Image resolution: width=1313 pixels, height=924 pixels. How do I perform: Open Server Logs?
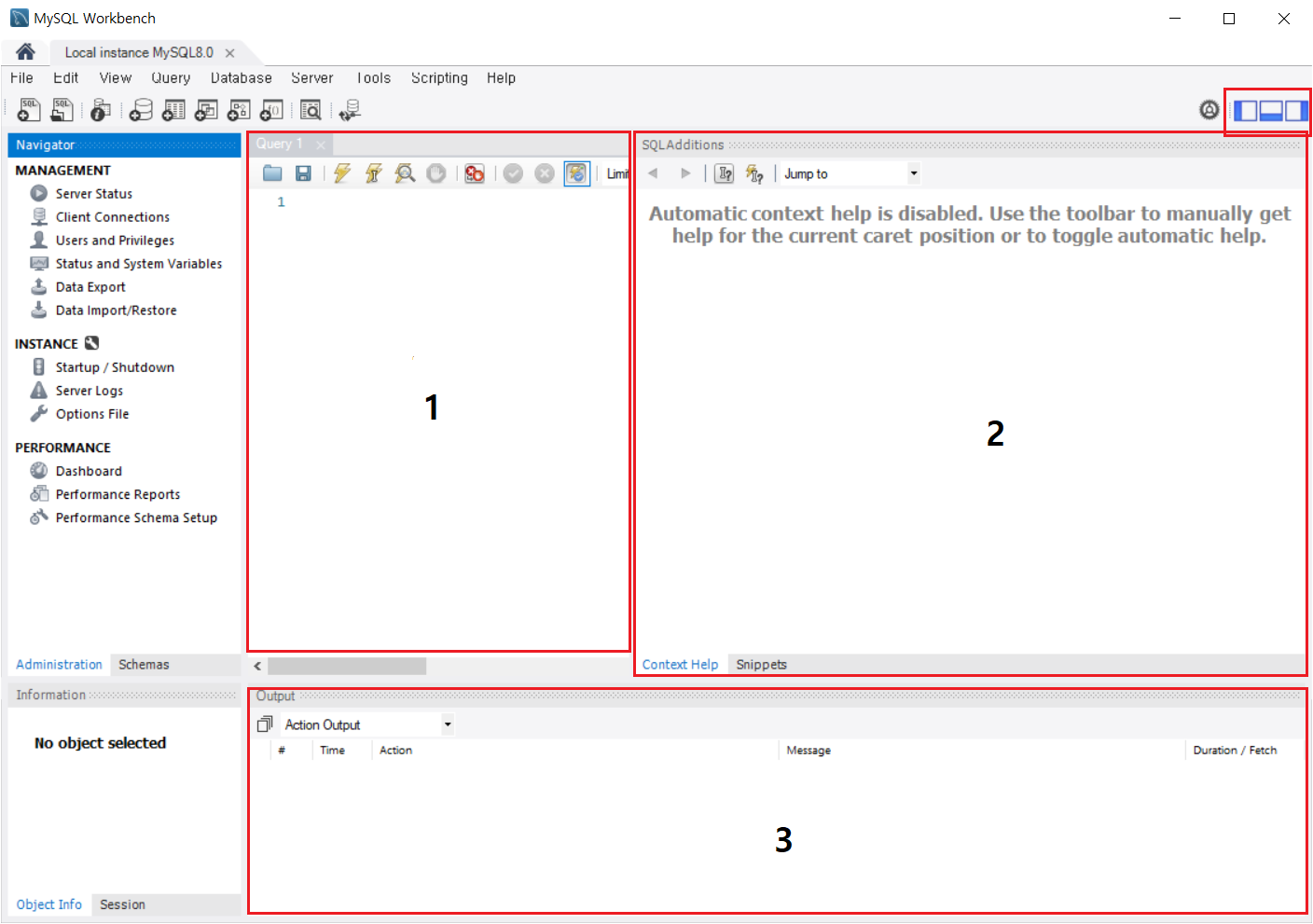coord(89,391)
